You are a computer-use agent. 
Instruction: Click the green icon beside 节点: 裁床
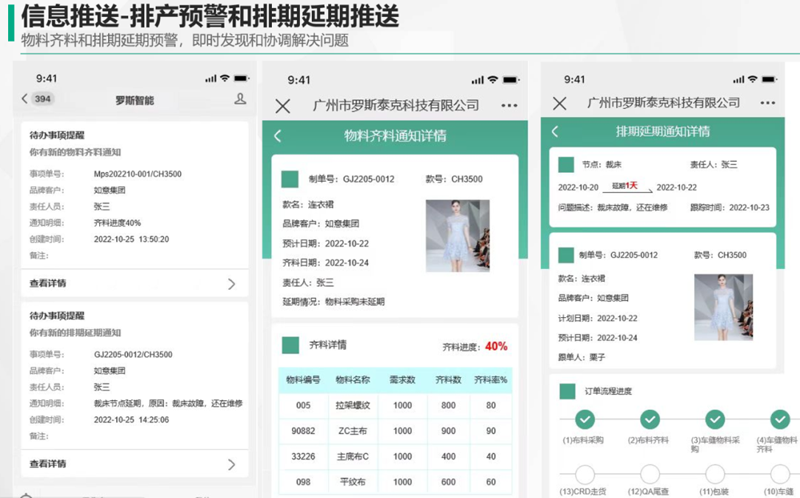coord(564,164)
